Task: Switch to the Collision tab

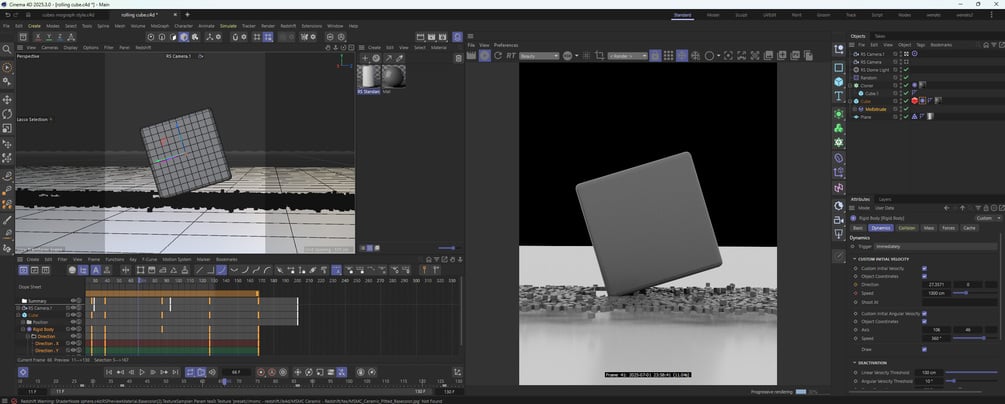Action: (x=906, y=228)
